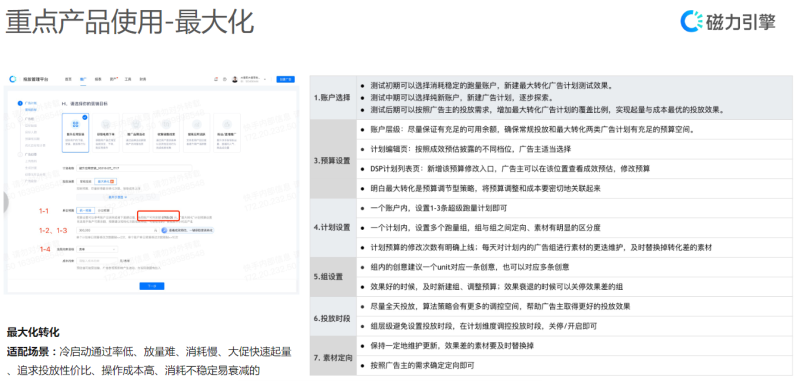
Task: Choose the last marketing goal card with thumbs-up icon
Action: click(x=227, y=133)
